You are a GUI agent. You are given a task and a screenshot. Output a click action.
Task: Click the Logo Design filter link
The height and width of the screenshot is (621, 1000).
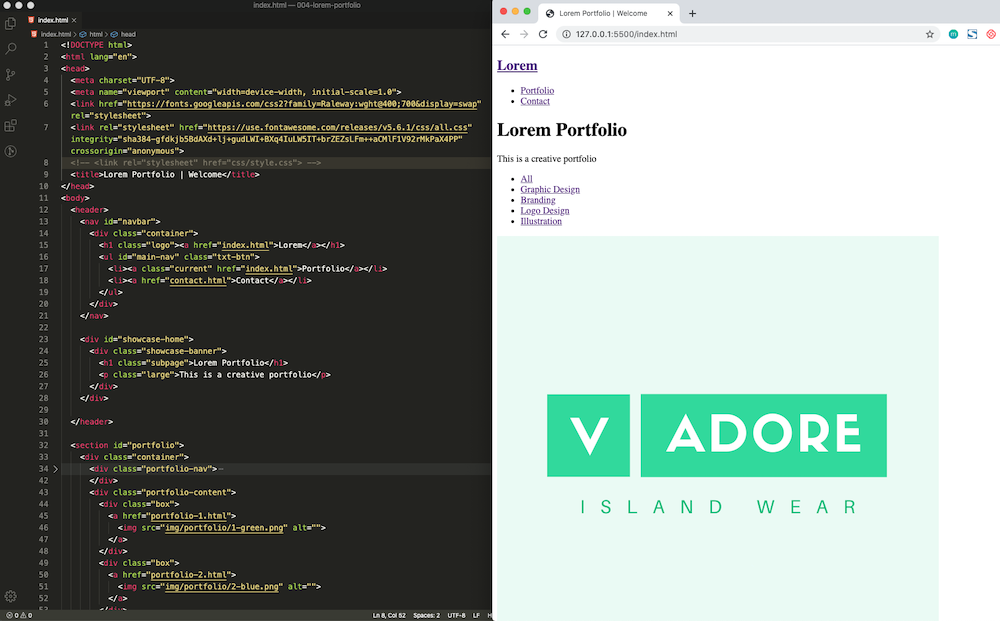tap(545, 211)
